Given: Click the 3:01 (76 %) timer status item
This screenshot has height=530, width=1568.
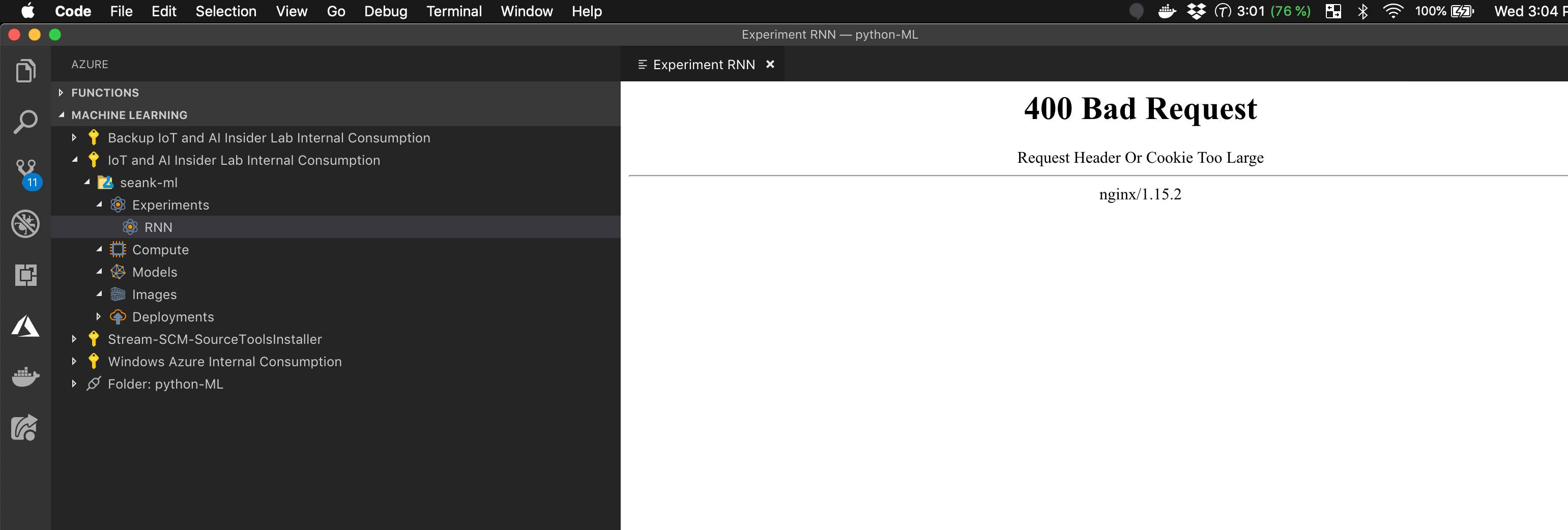Looking at the screenshot, I should pyautogui.click(x=1263, y=11).
